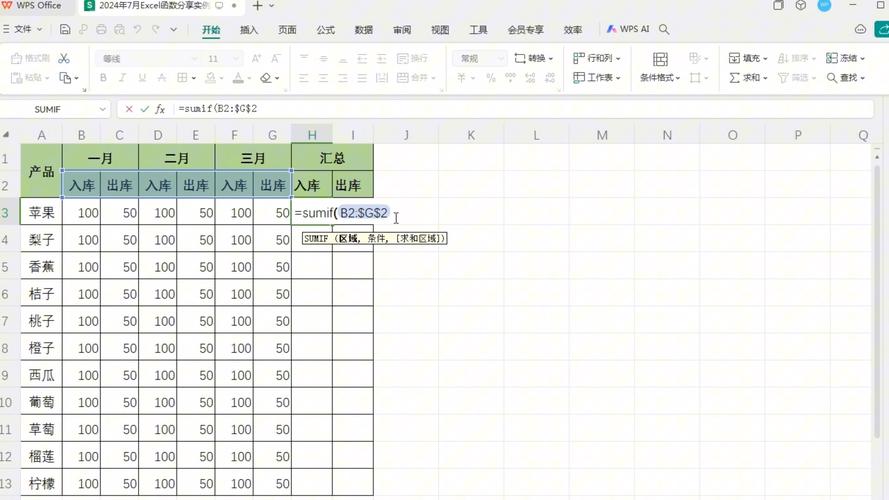
Task: Switch to the 插入 ribbon tab
Action: [249, 29]
